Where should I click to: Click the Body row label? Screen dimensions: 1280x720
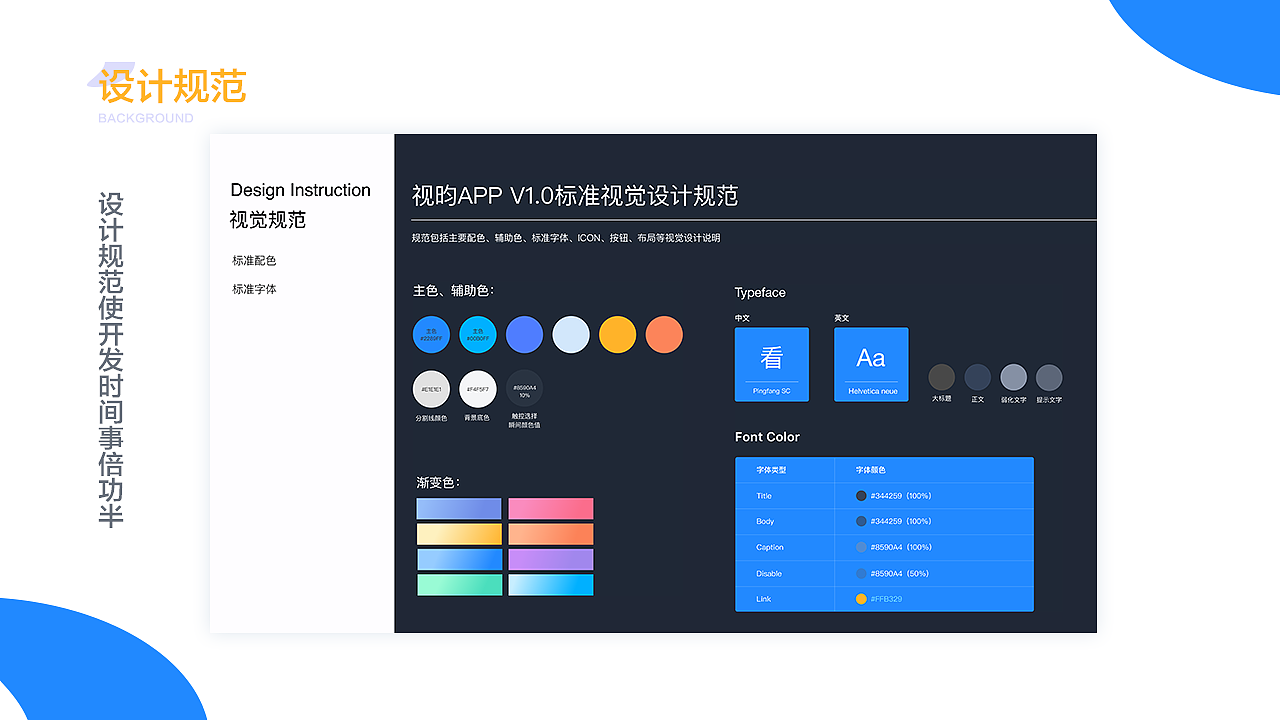[x=765, y=521]
